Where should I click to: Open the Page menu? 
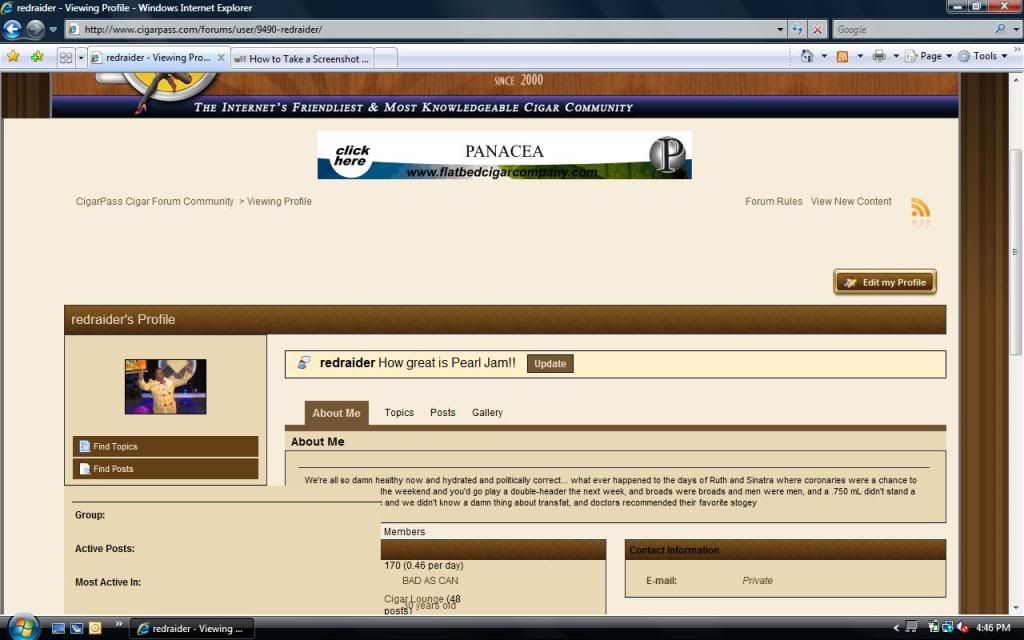tap(928, 56)
